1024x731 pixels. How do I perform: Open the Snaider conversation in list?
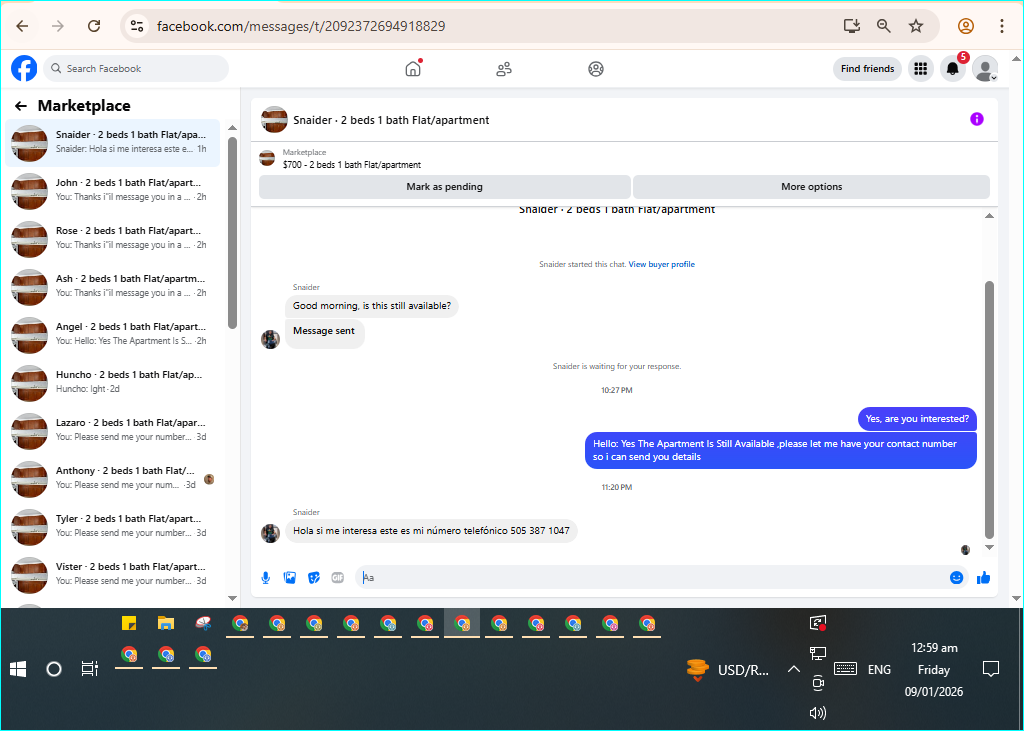click(113, 143)
